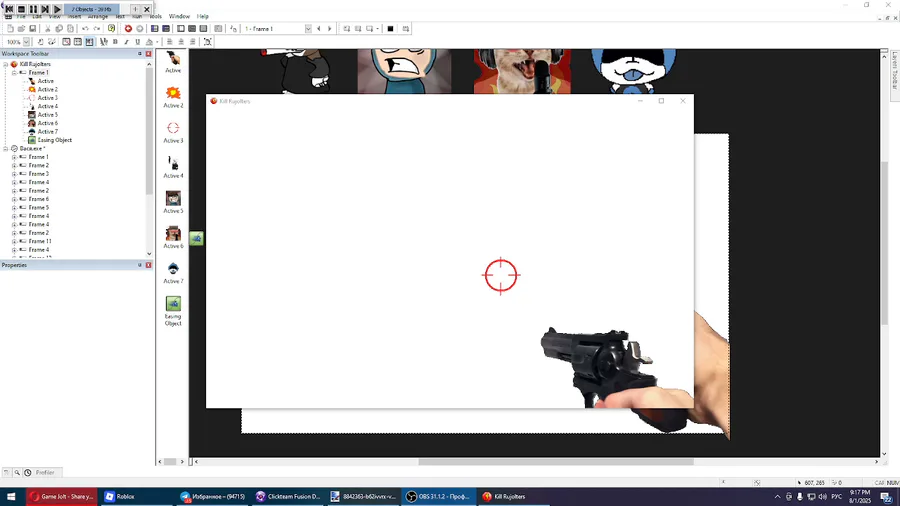Select Active 5 in the workspace tree
Screen dimensions: 900x506
(x=48, y=115)
